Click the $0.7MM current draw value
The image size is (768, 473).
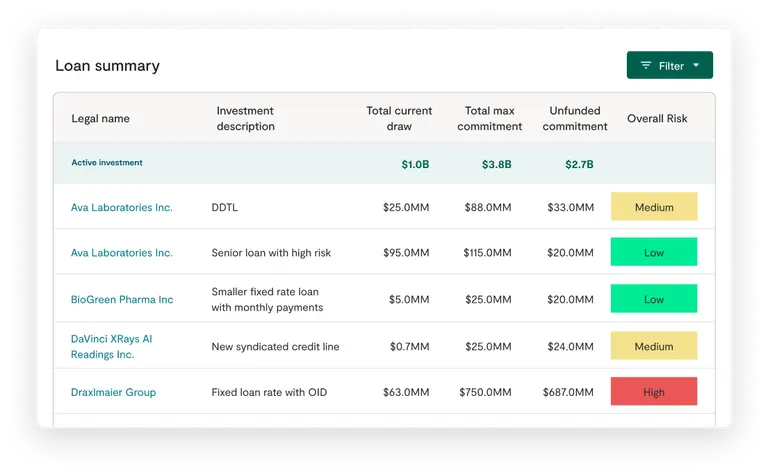coord(409,347)
